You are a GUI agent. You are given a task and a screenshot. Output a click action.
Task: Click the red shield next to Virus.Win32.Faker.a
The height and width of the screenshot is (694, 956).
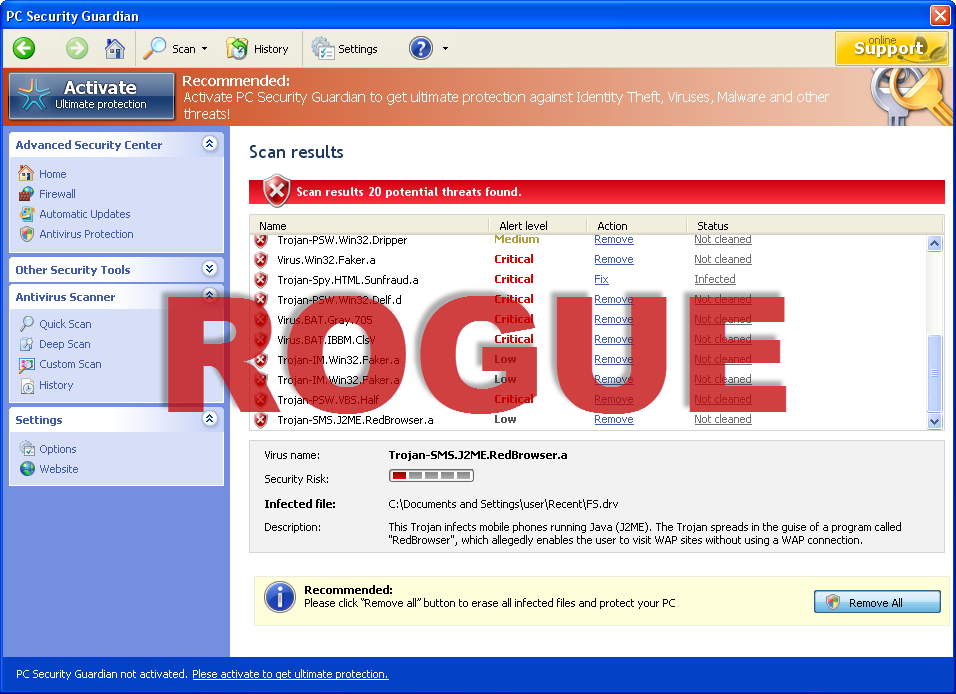pos(261,260)
